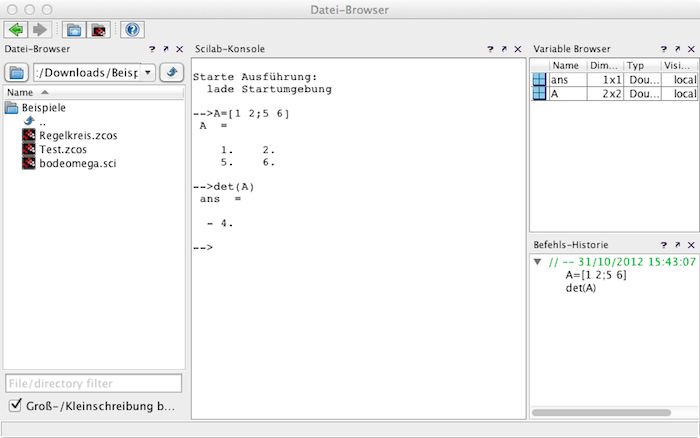The width and height of the screenshot is (700, 438).
Task: Close the Scilab-Konsole panel
Action: pos(518,49)
